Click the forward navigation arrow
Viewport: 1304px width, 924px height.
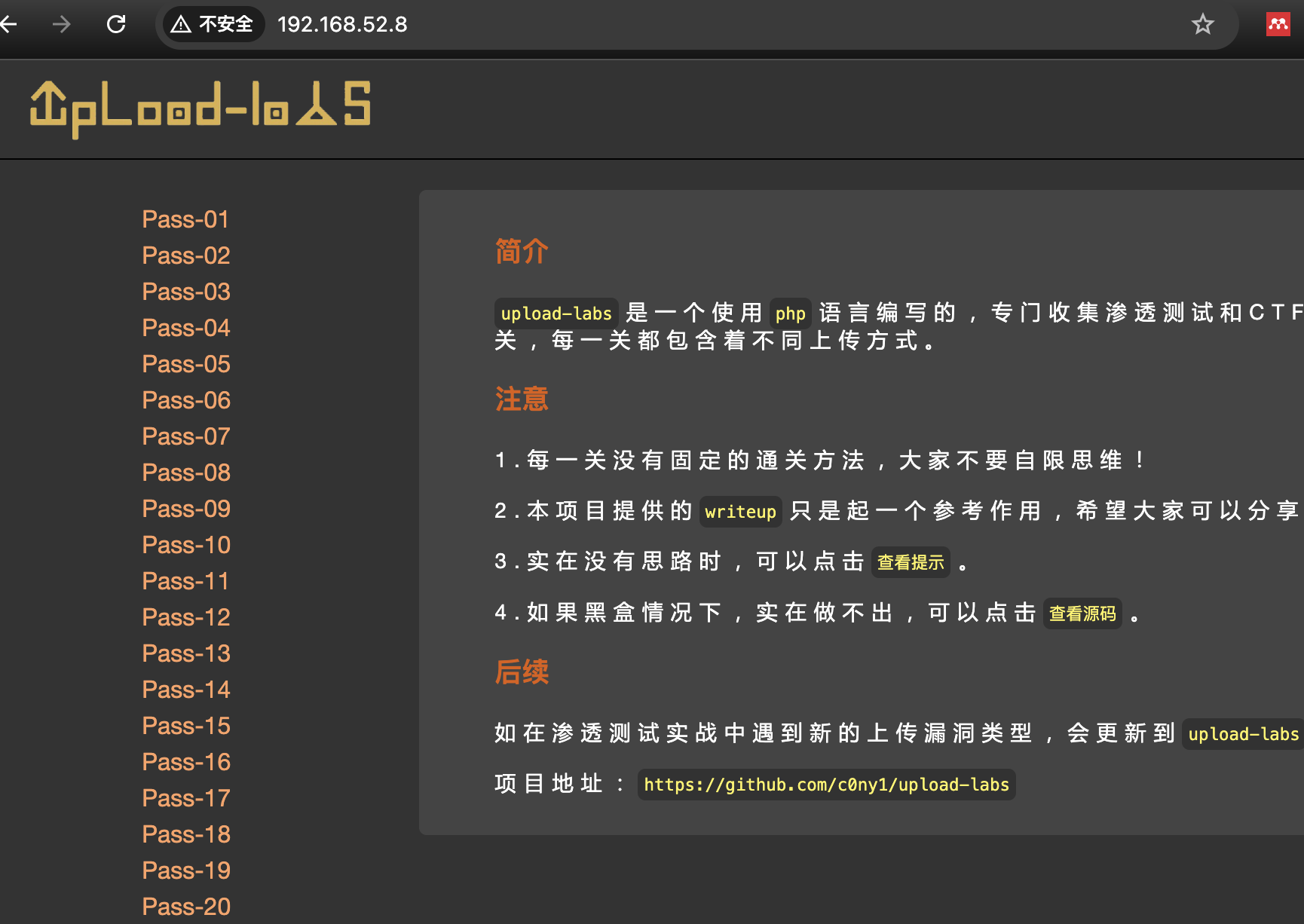coord(61,24)
